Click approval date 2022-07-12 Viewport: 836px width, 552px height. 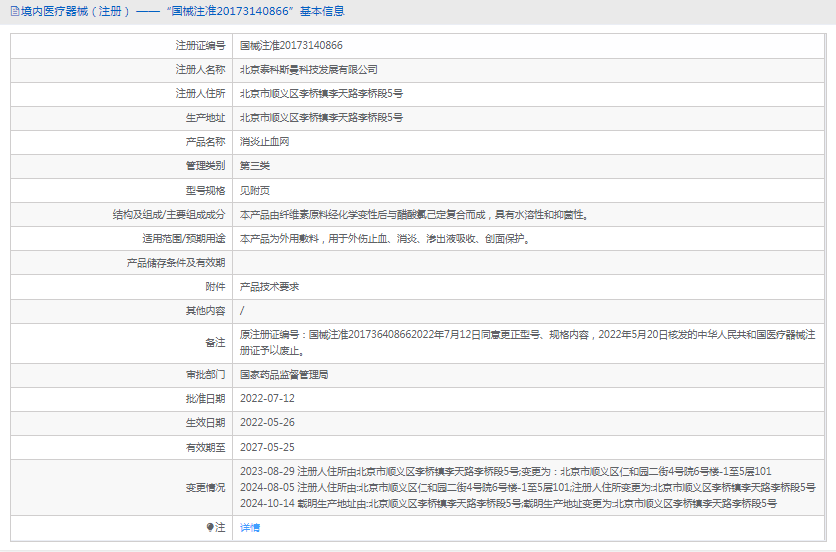coord(267,398)
